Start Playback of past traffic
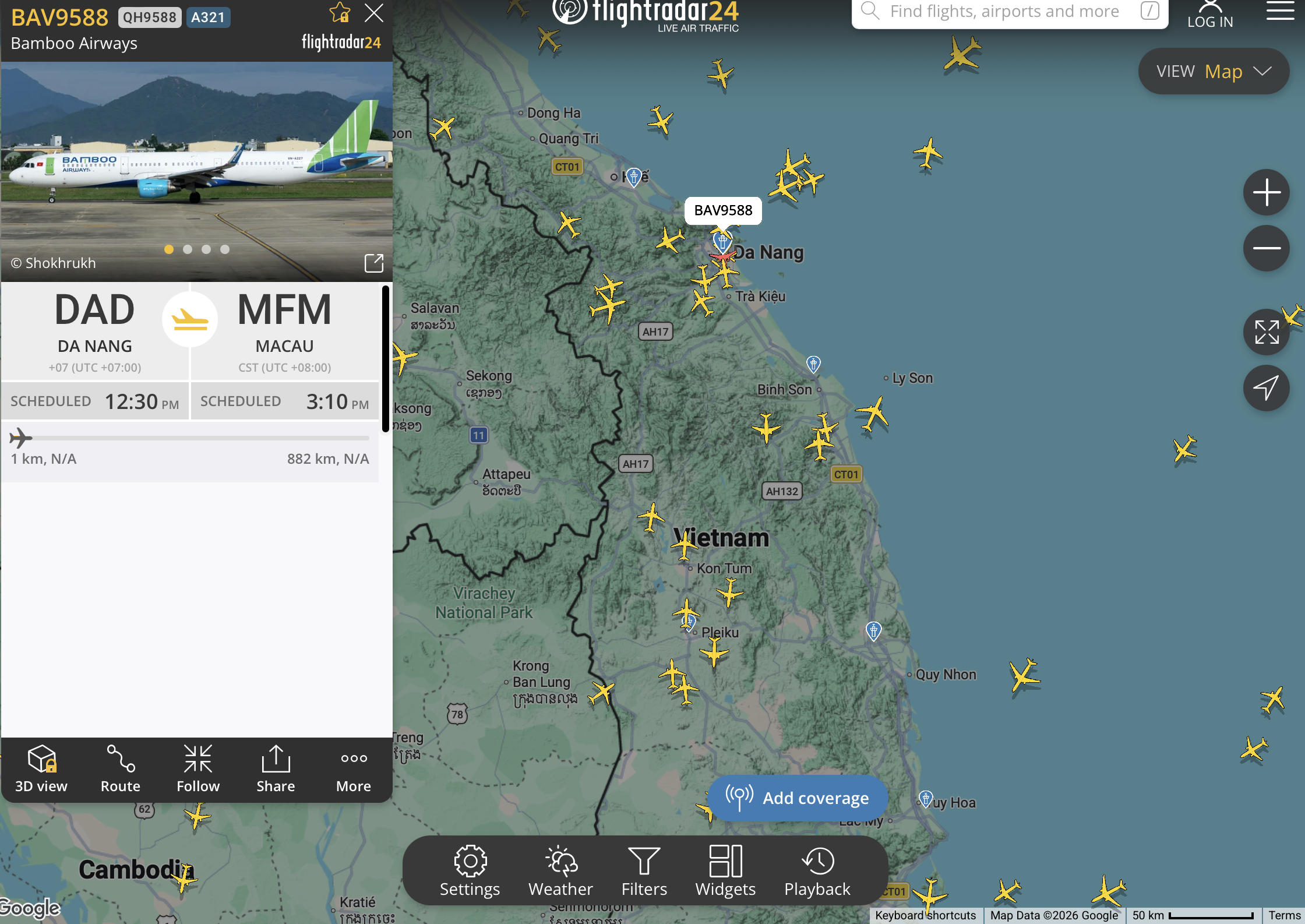The image size is (1305, 924). pos(817,871)
